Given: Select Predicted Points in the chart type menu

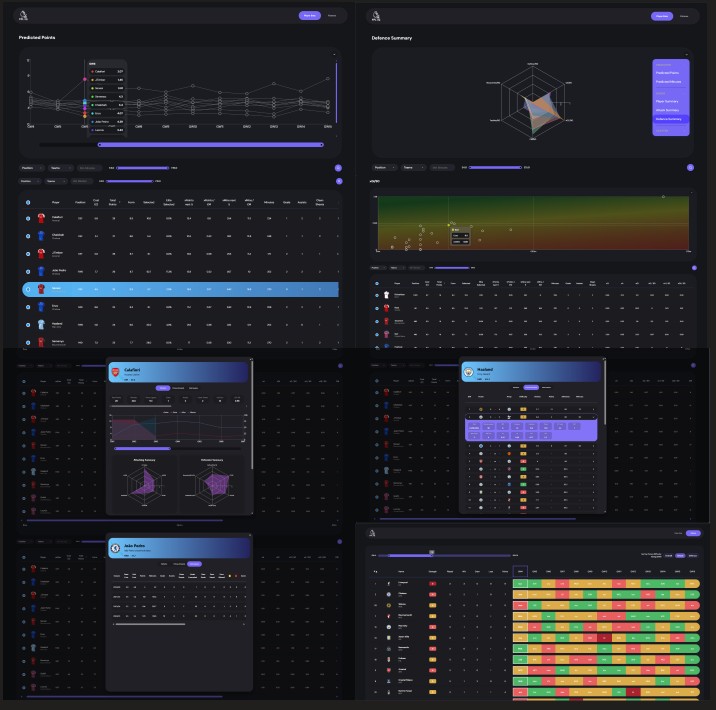Looking at the screenshot, I should click(x=667, y=73).
